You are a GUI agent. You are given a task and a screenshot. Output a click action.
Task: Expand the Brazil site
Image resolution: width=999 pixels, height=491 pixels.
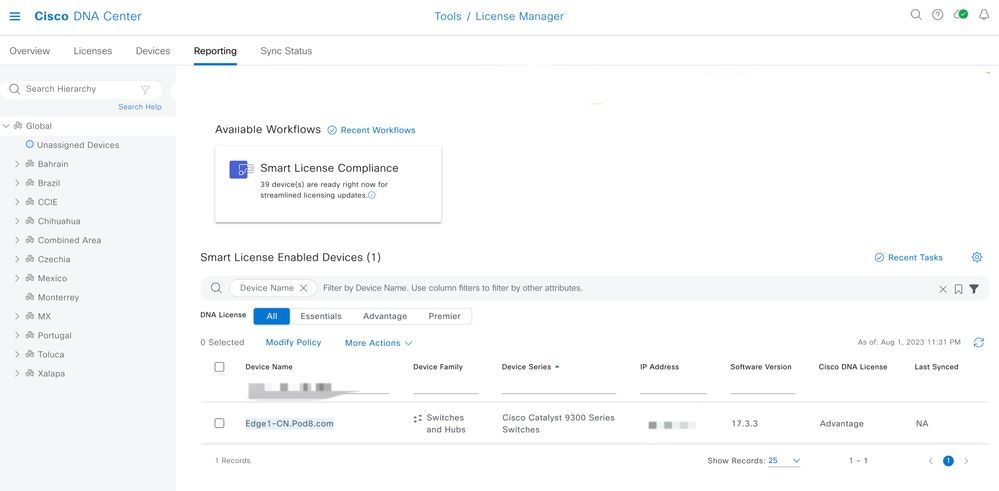(17, 183)
